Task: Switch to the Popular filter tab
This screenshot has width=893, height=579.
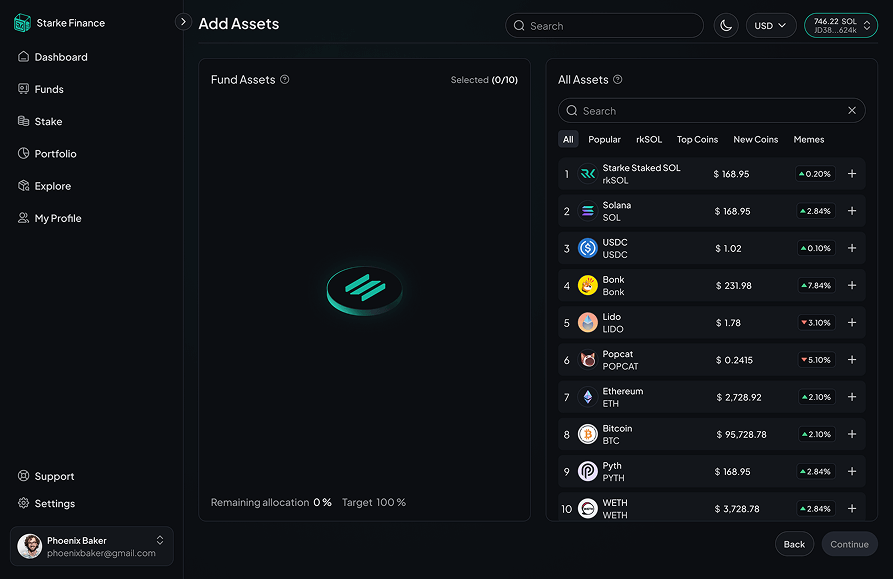Action: tap(604, 139)
